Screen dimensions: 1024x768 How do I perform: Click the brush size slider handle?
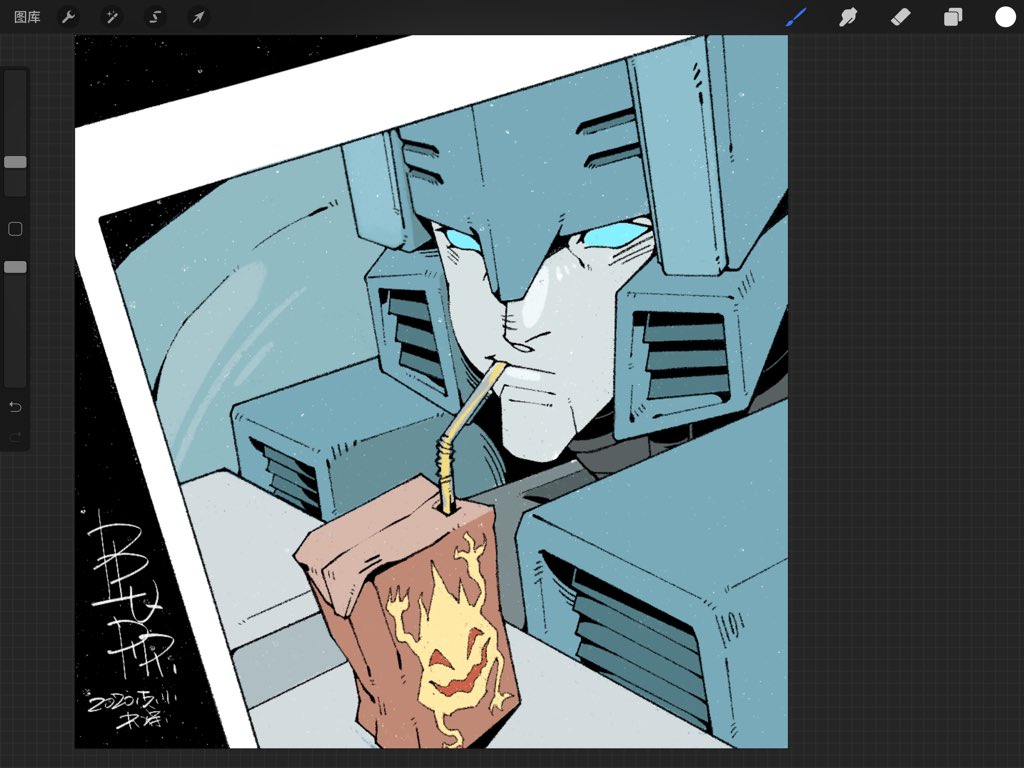coord(16,162)
